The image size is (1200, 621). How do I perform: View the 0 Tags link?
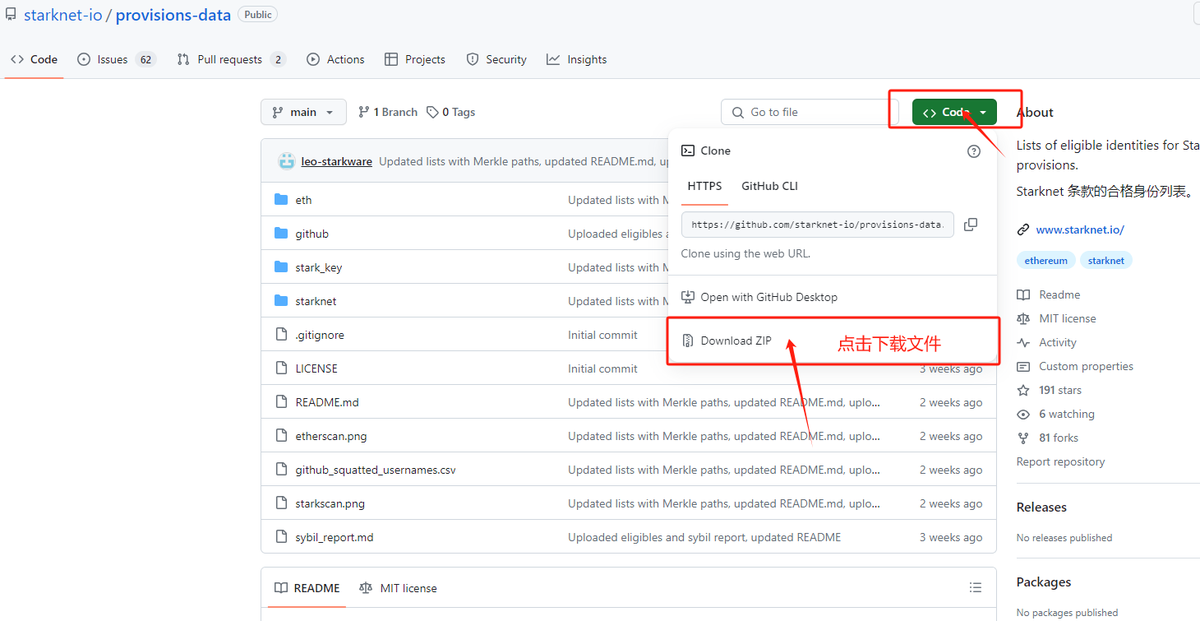[451, 112]
